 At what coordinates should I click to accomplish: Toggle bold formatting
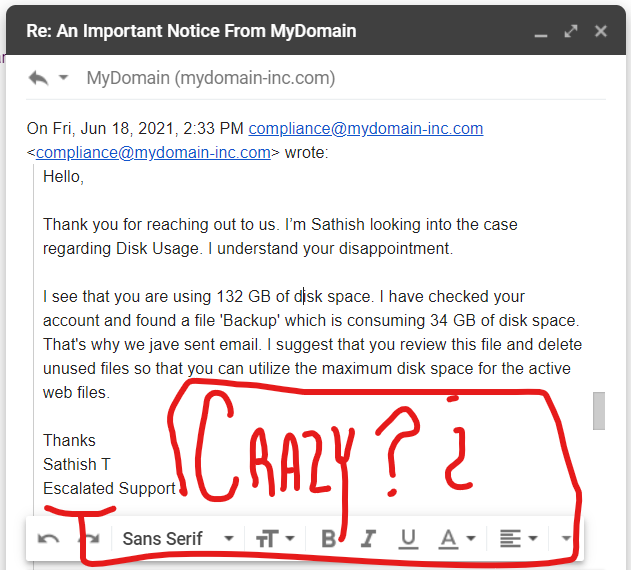[x=328, y=539]
